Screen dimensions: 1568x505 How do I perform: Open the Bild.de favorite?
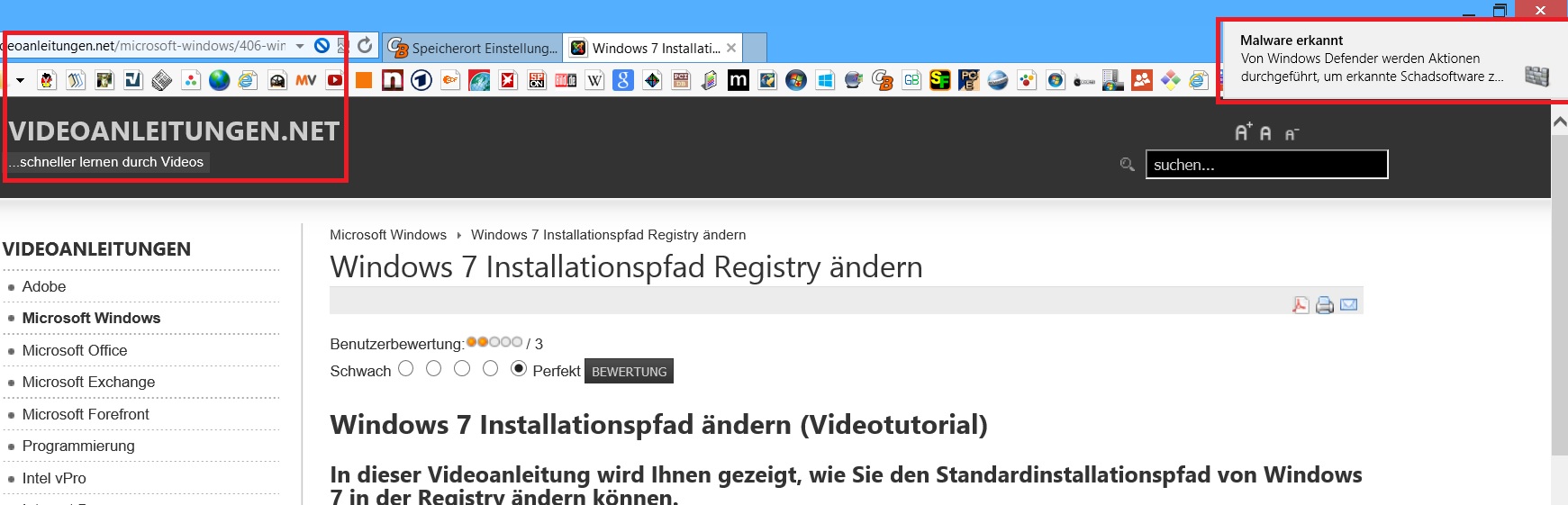(566, 80)
